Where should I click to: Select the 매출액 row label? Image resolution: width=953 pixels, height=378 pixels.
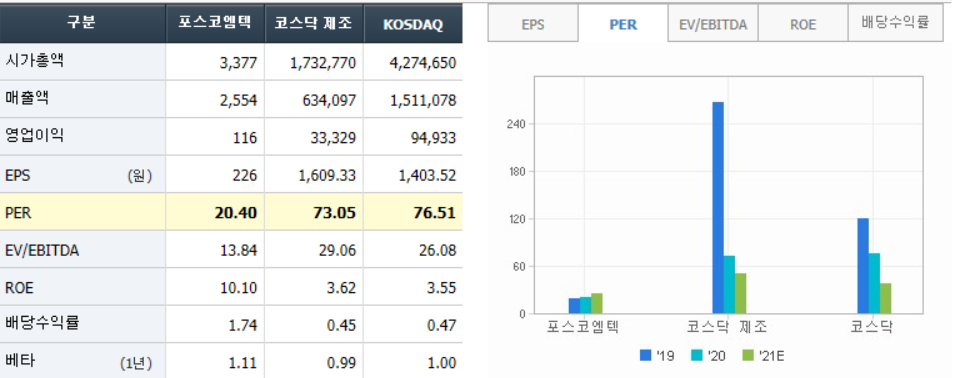(x=26, y=98)
